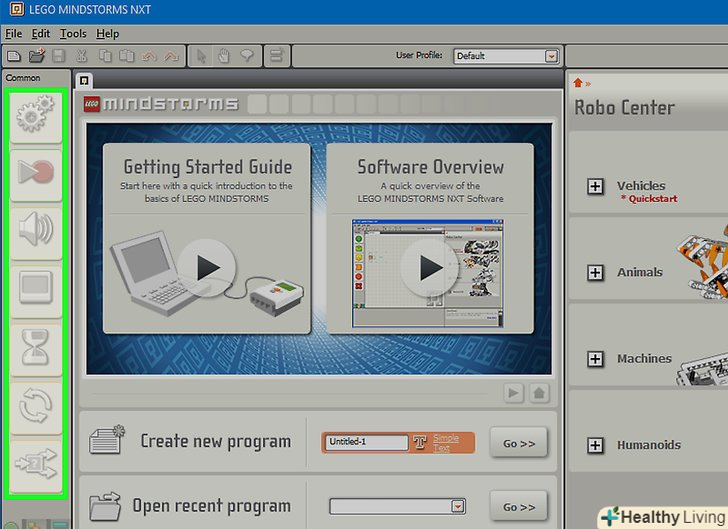Select the Pan hand tool
Viewport: 728px width, 529px height.
click(x=224, y=56)
